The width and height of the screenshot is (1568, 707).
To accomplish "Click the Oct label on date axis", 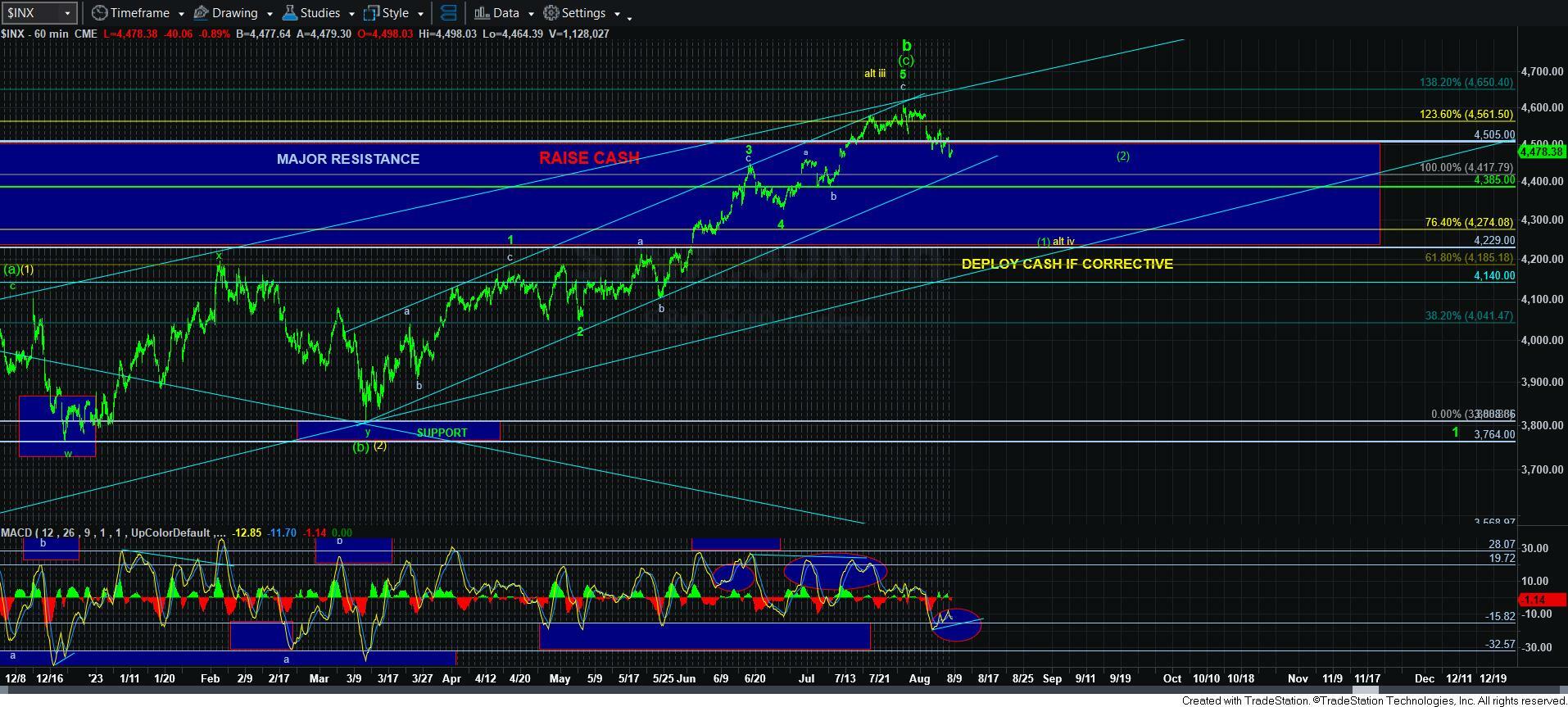I will point(1172,678).
